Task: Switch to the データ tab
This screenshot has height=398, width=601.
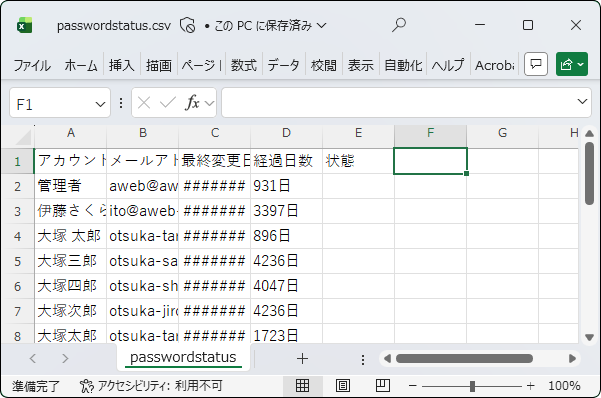Action: [x=283, y=65]
